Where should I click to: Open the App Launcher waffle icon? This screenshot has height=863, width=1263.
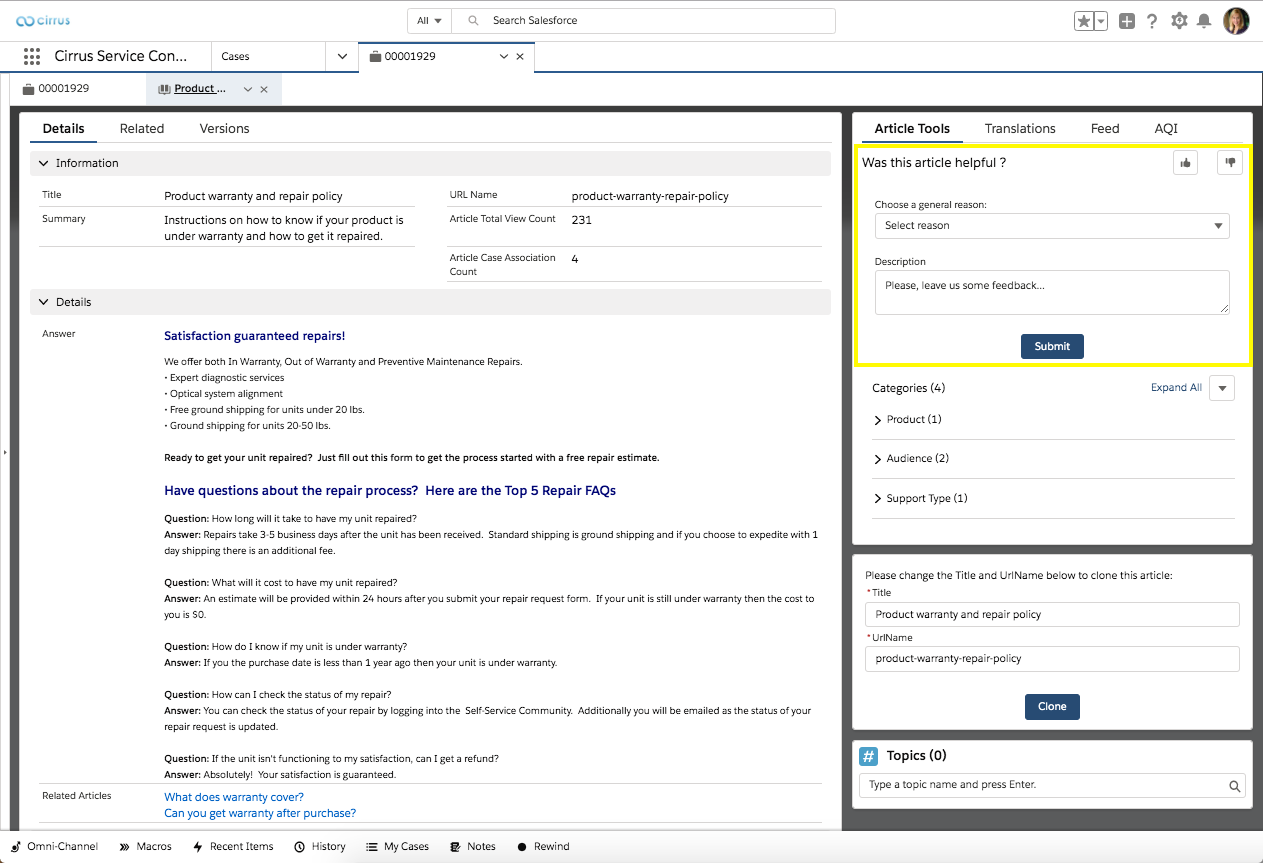[x=31, y=56]
